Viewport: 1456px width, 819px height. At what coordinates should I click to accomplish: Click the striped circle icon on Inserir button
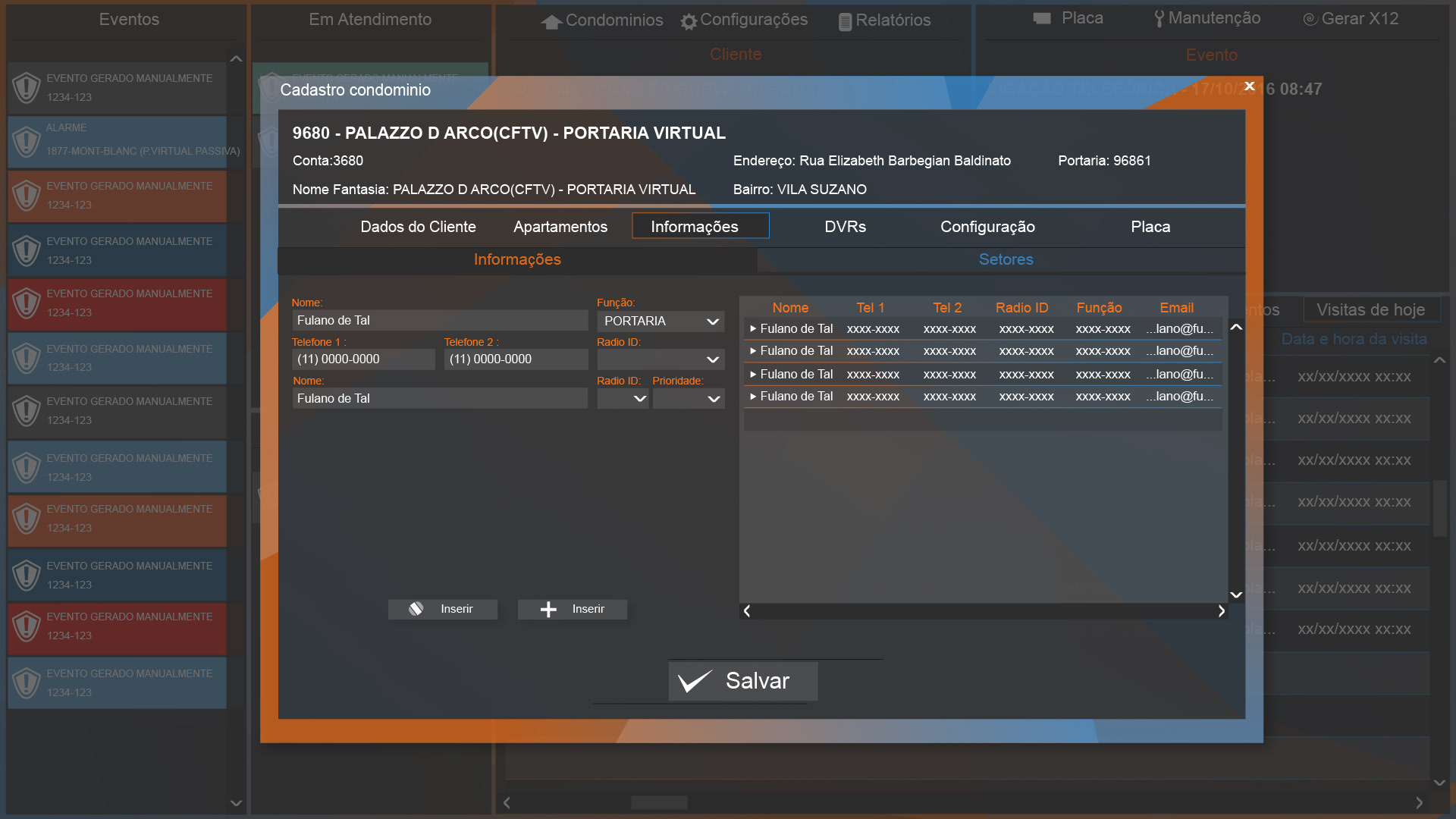pos(416,609)
